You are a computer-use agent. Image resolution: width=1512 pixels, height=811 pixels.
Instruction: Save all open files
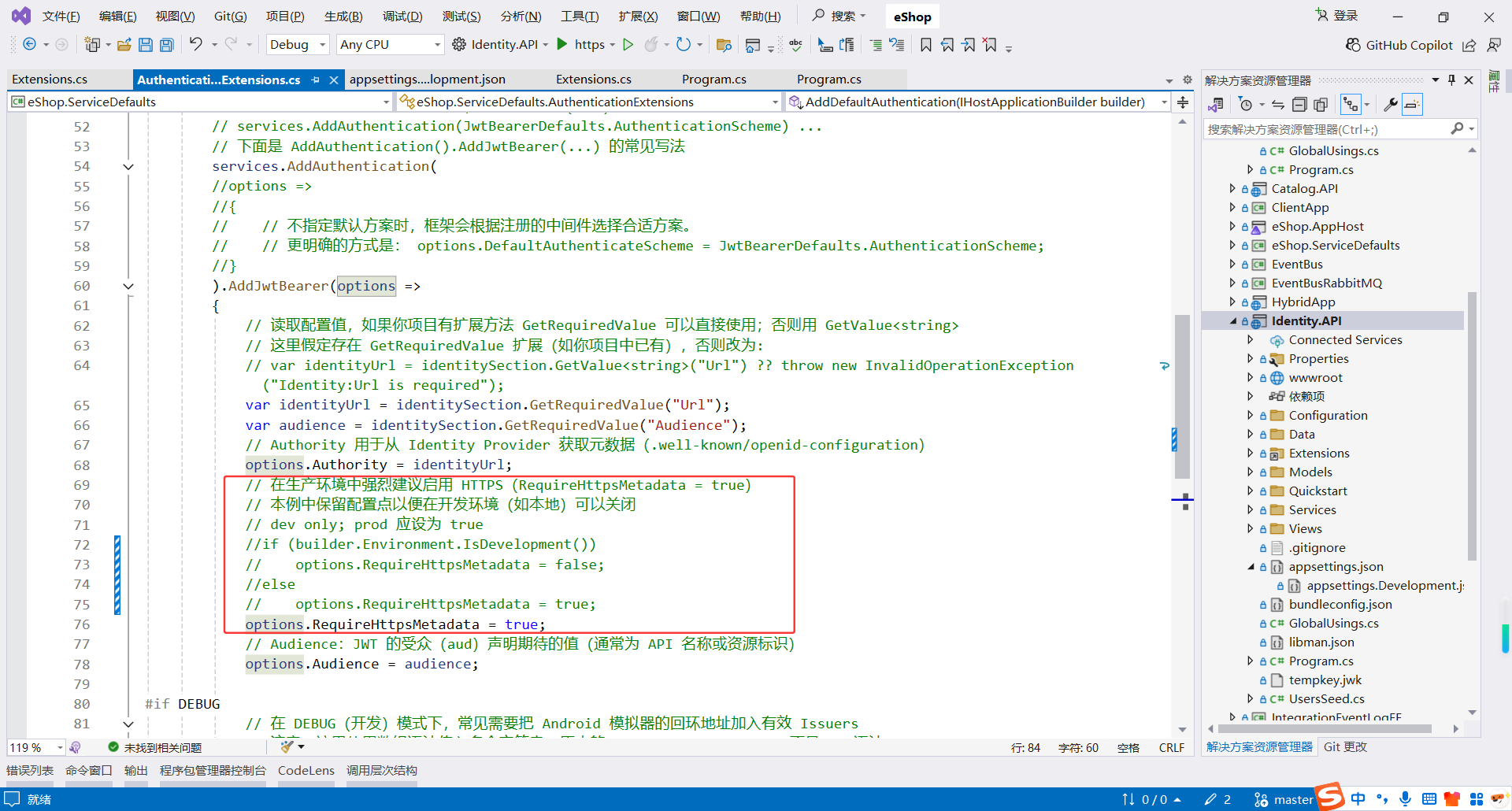coord(166,44)
